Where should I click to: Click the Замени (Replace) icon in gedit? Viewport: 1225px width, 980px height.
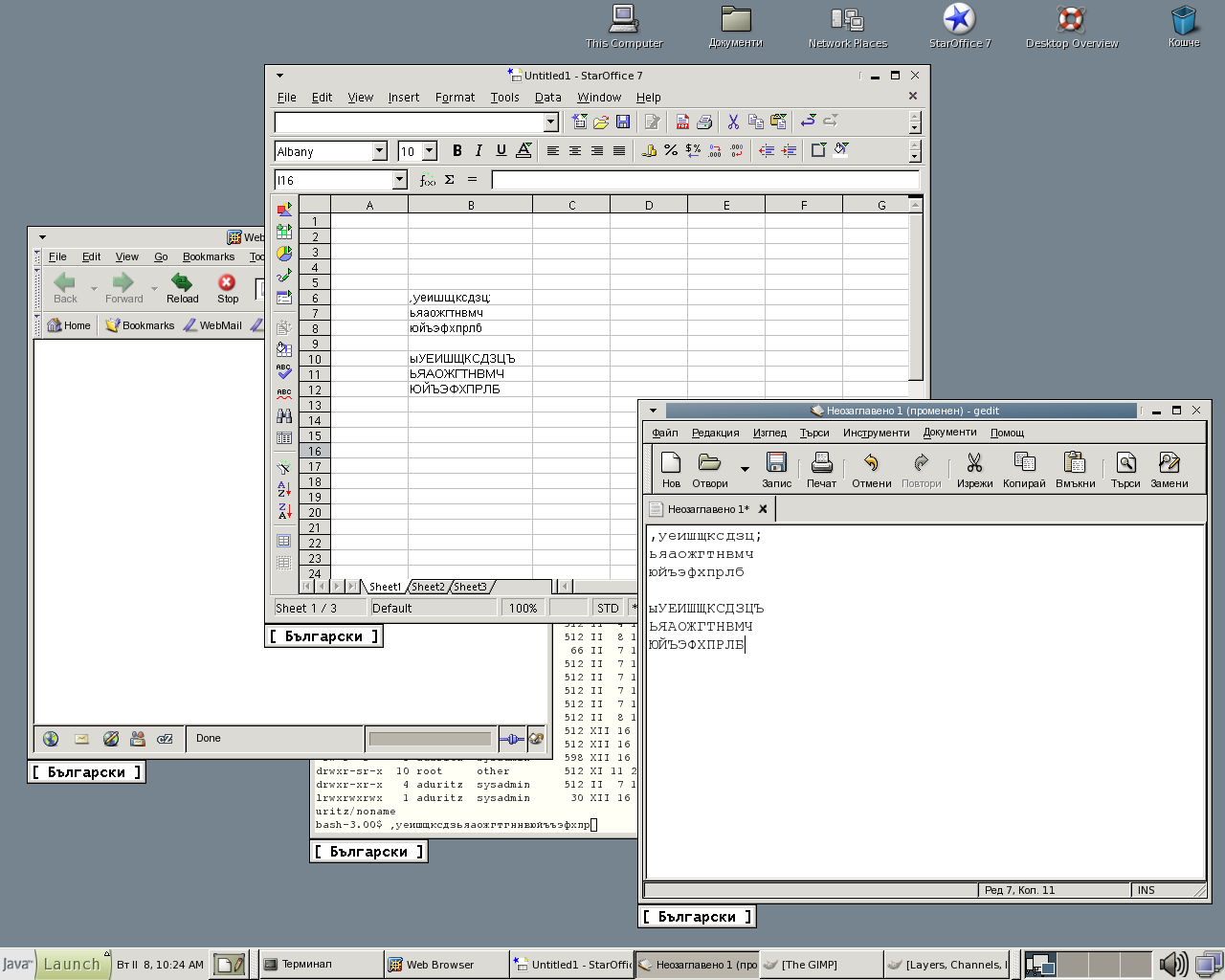point(1169,469)
